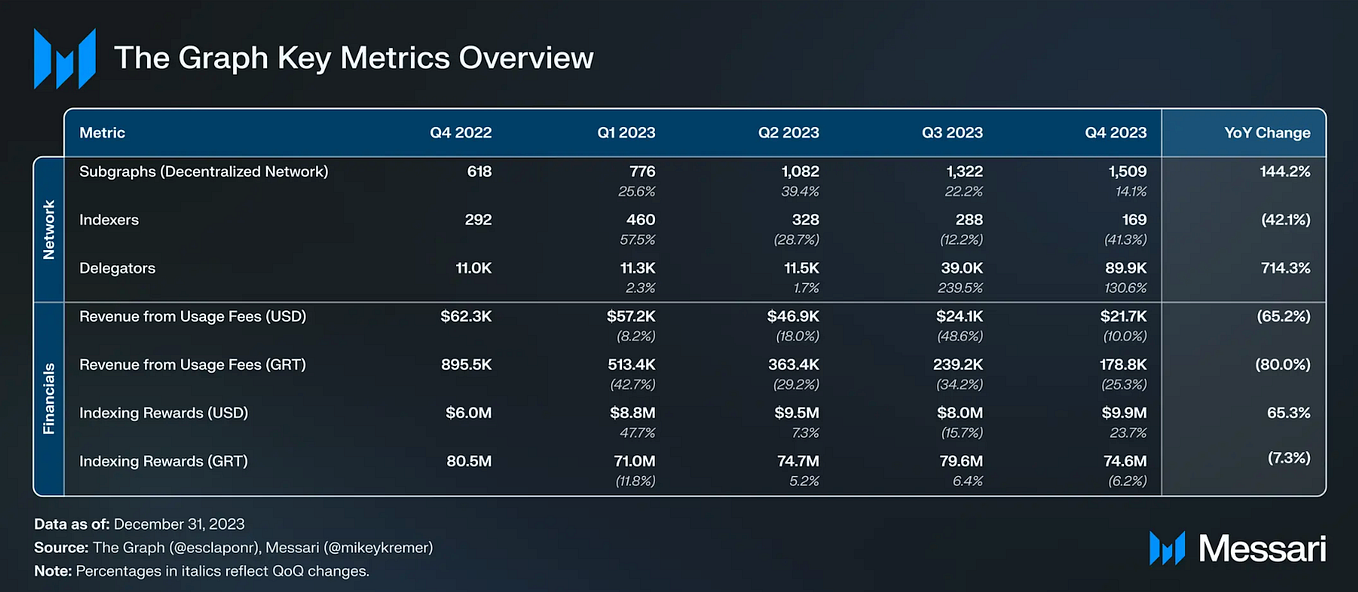
Task: Click the YoY Change column header
Action: [1268, 132]
